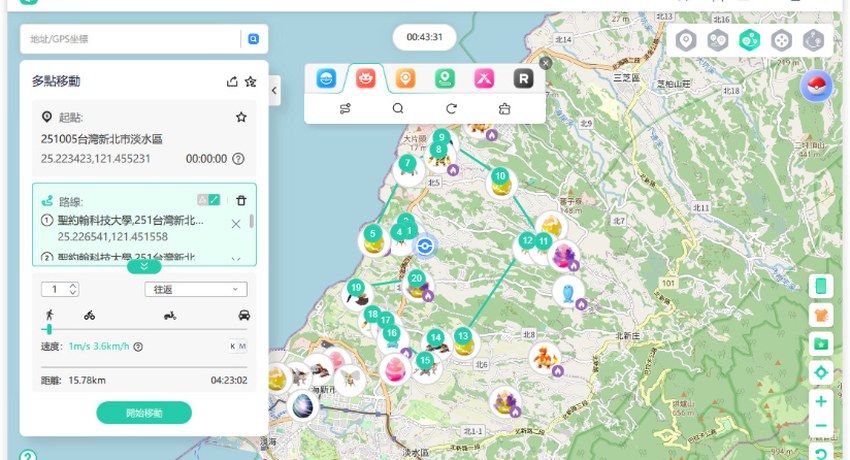Click the blue Poké Ball current-location marker
Screen dimensions: 850x460
click(x=424, y=247)
